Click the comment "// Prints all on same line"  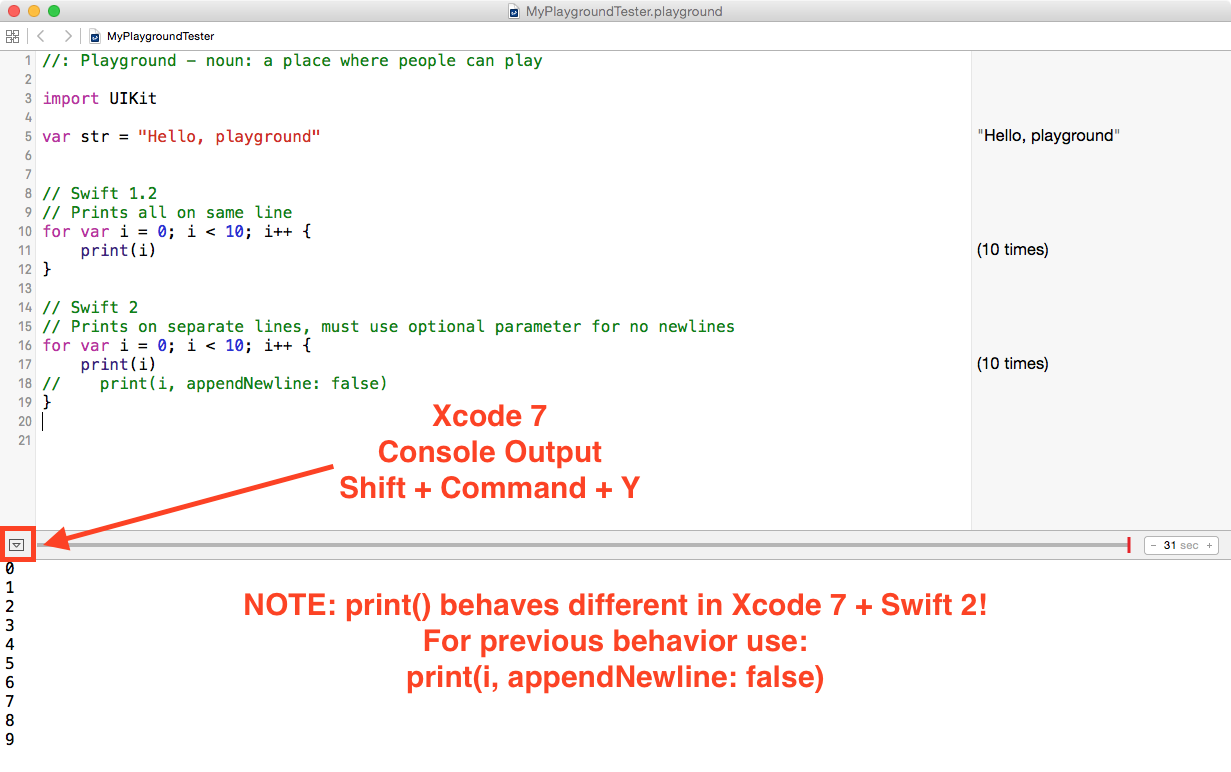click(x=167, y=212)
